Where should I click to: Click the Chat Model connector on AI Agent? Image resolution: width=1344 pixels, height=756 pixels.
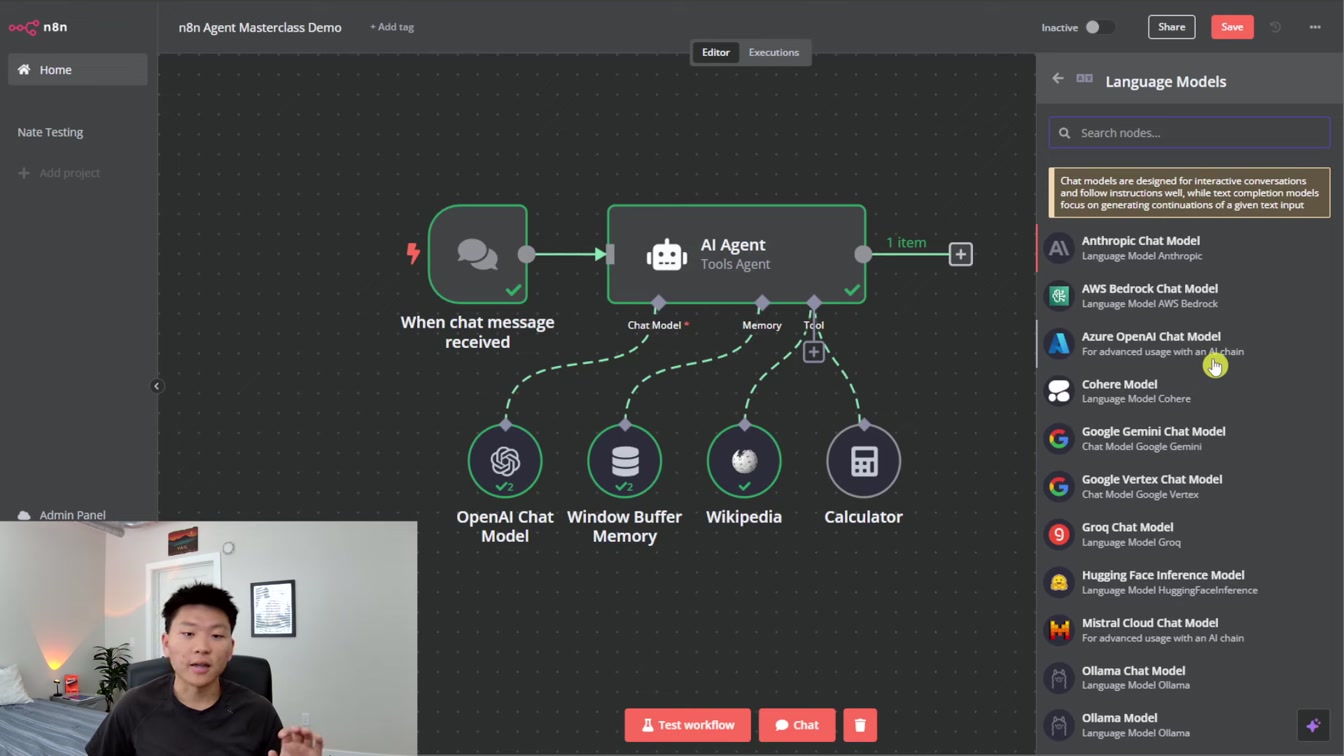coord(658,302)
